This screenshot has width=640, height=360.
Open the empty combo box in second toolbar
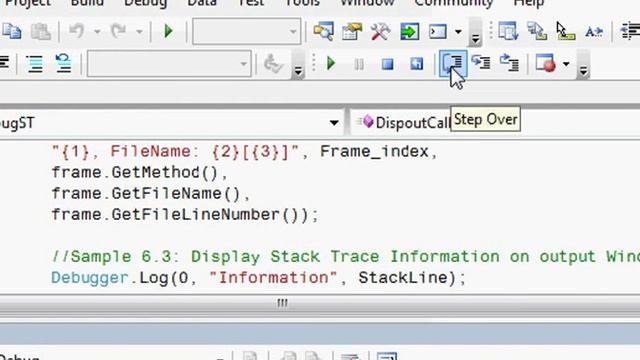[x=169, y=64]
